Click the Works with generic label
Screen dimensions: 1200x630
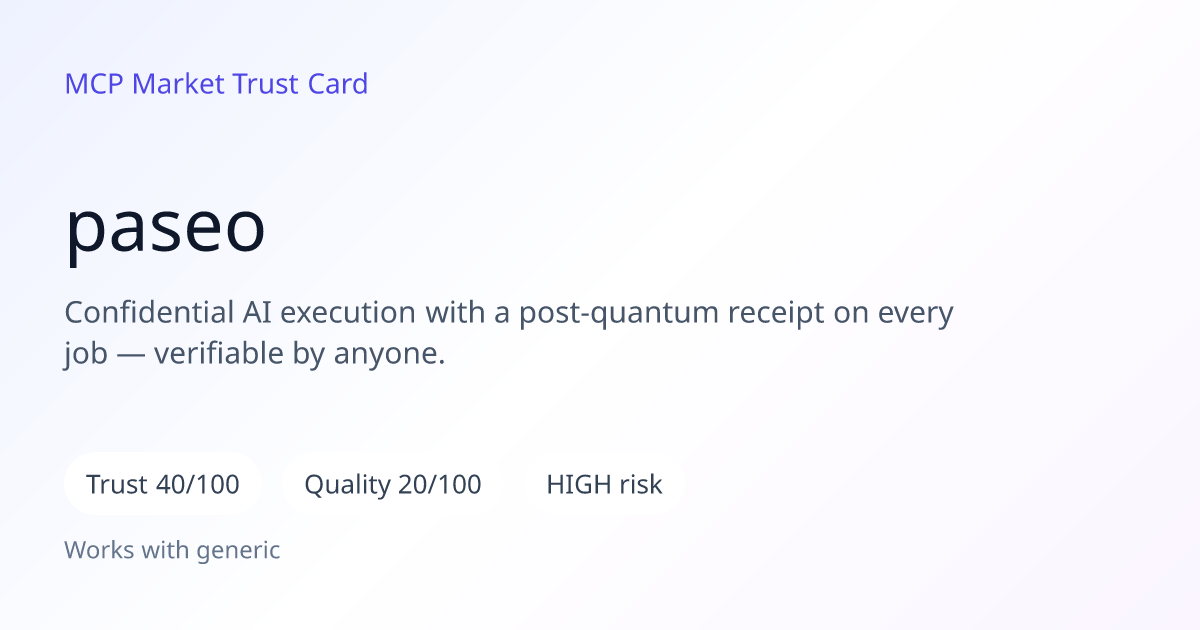pos(172,549)
